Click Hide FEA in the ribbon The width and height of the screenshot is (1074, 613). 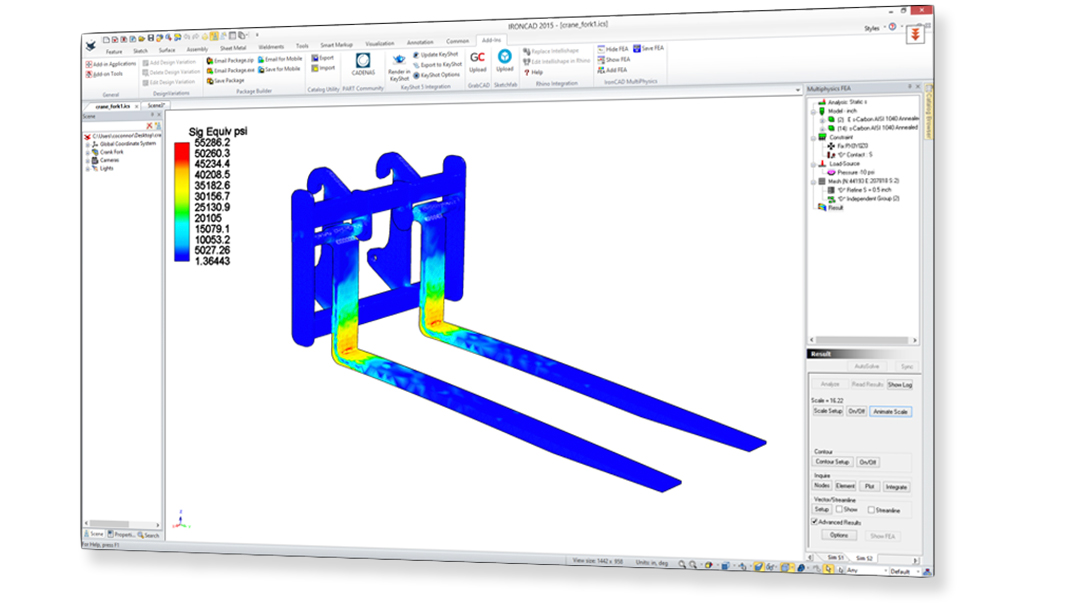coord(616,48)
